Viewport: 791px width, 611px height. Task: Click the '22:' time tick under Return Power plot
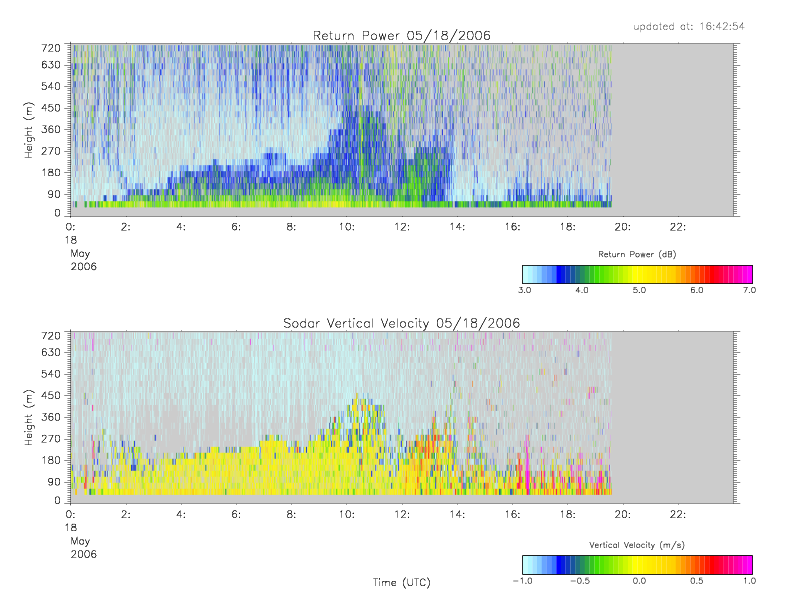pyautogui.click(x=677, y=227)
